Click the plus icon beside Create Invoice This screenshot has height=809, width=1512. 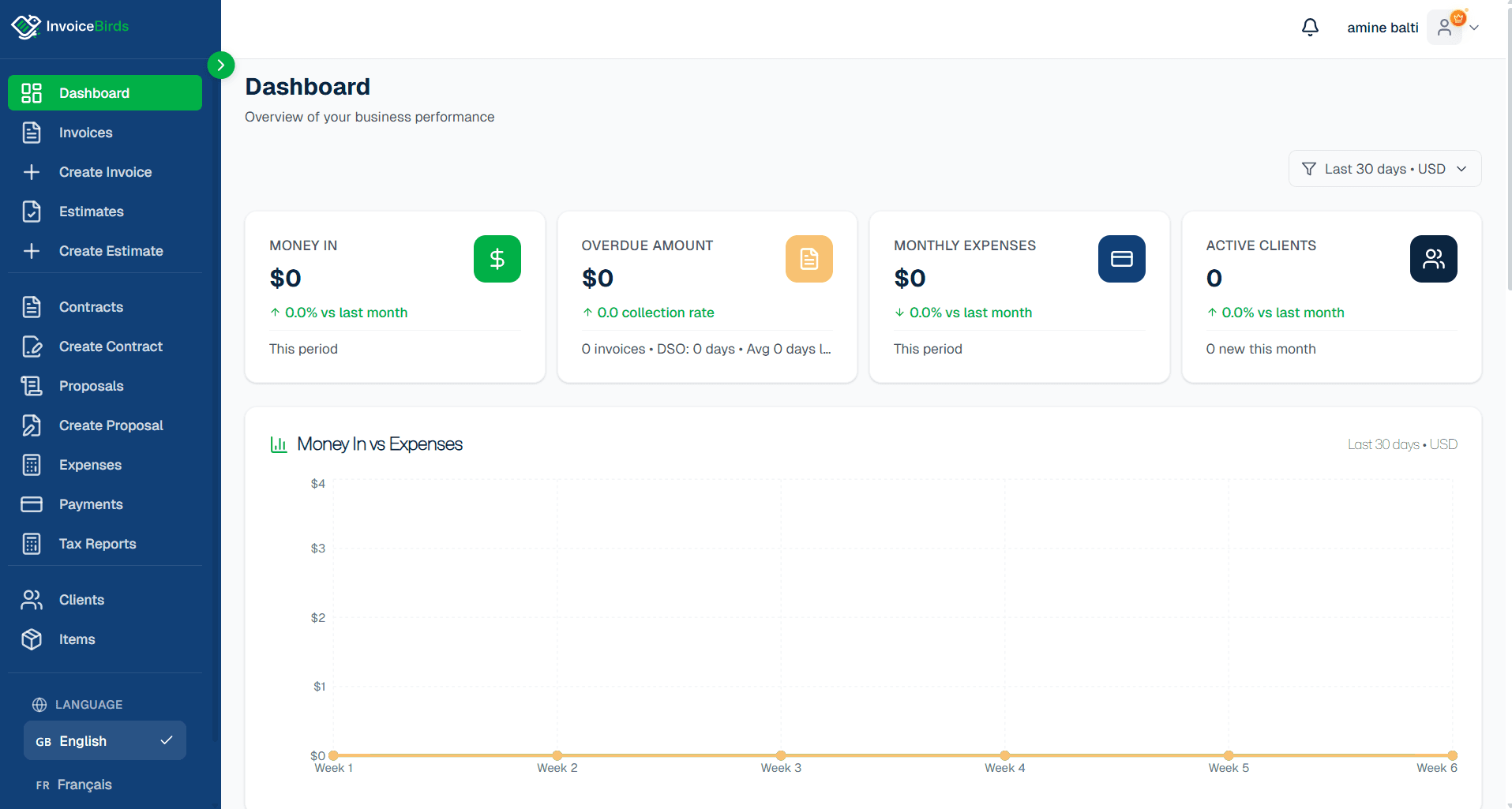tap(32, 172)
